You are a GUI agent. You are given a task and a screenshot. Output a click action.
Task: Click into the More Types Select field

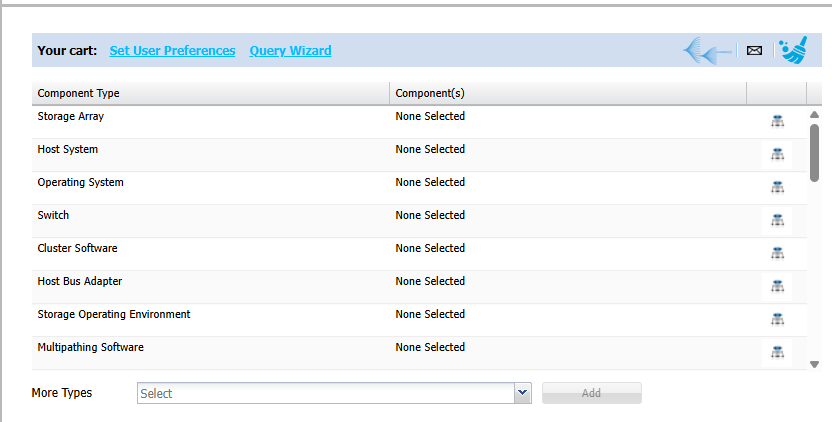click(x=326, y=393)
